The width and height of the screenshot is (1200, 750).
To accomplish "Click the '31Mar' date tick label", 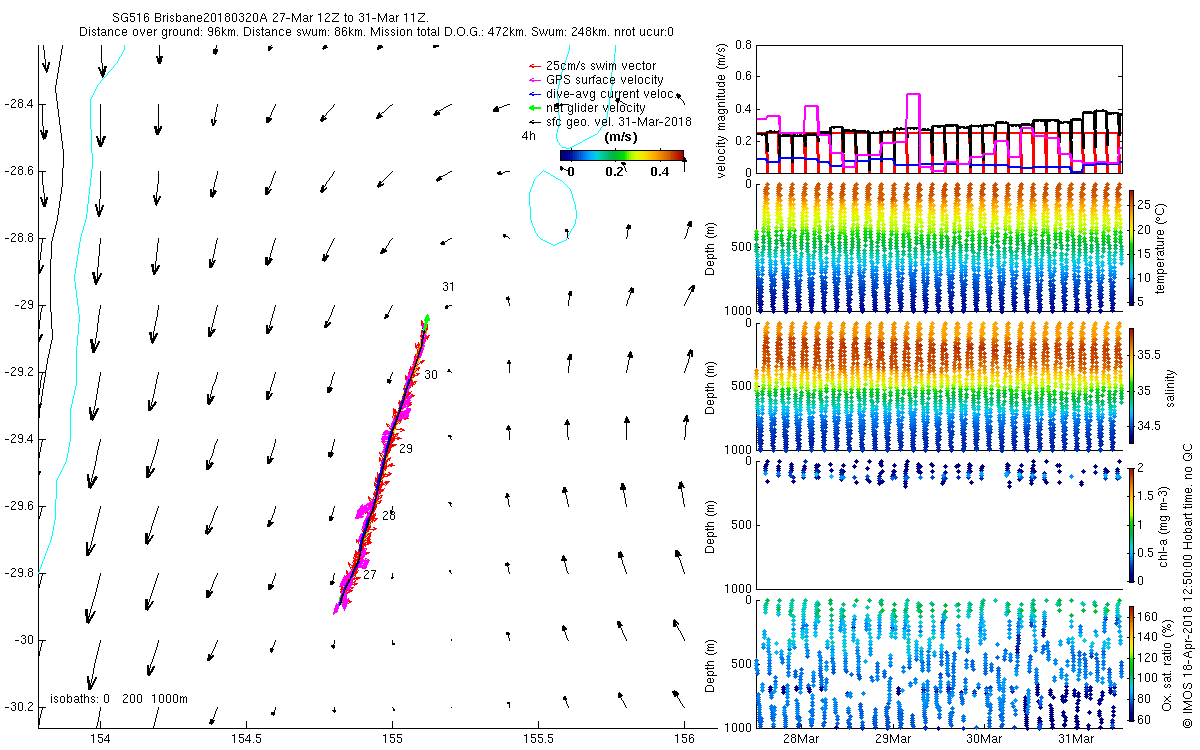I will (1076, 739).
